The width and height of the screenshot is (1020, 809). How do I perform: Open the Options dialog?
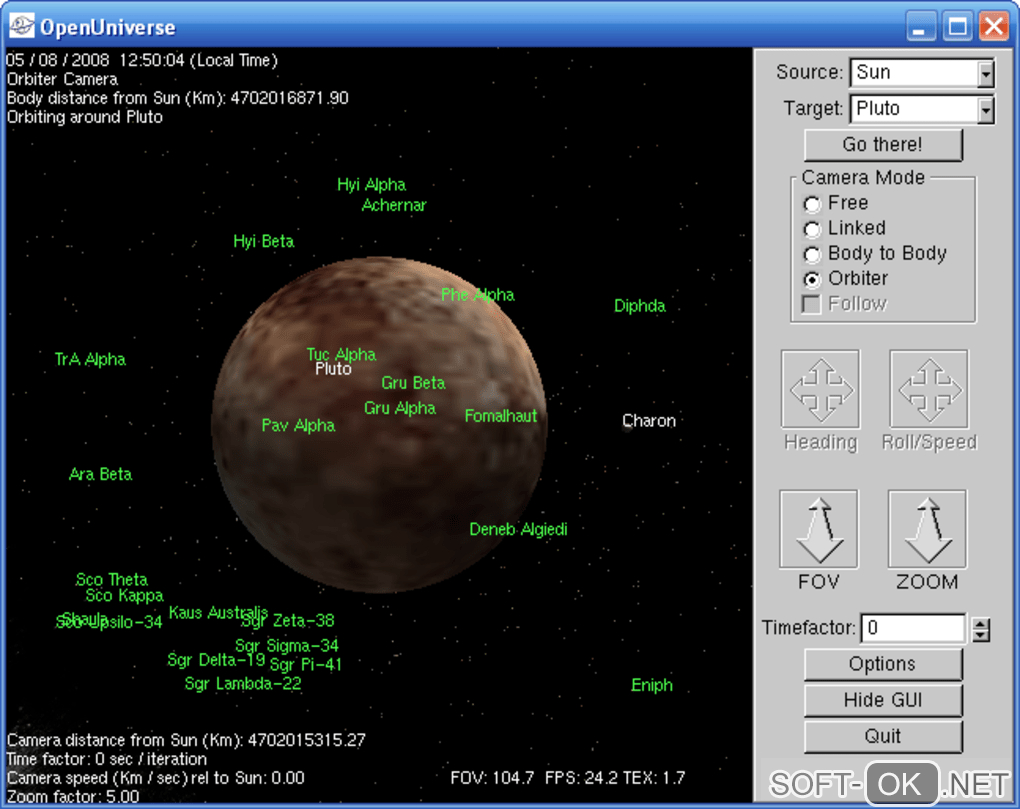pyautogui.click(x=883, y=664)
